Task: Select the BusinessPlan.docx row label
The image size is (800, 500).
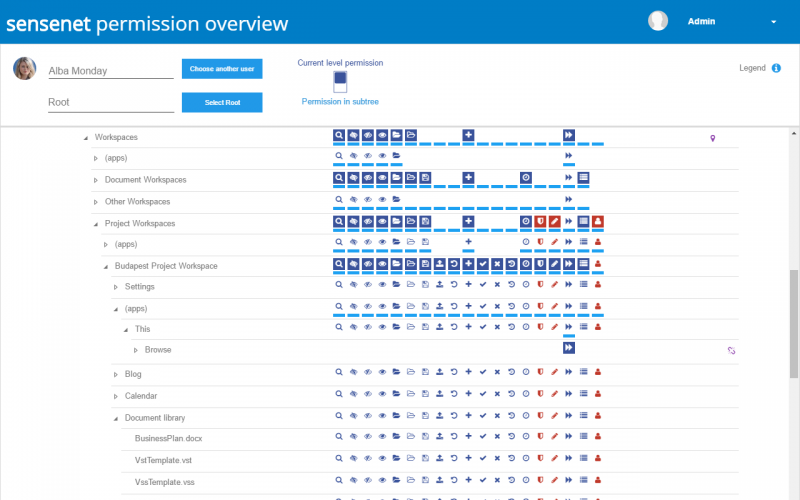Action: point(168,439)
